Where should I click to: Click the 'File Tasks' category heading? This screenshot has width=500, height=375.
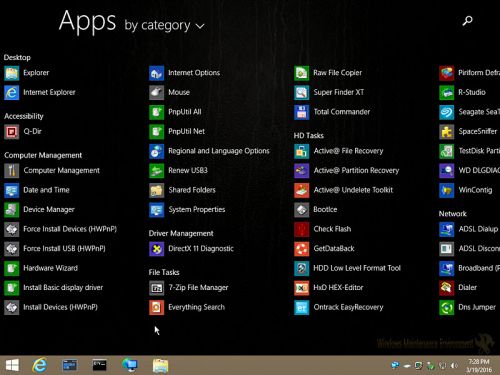click(x=164, y=272)
